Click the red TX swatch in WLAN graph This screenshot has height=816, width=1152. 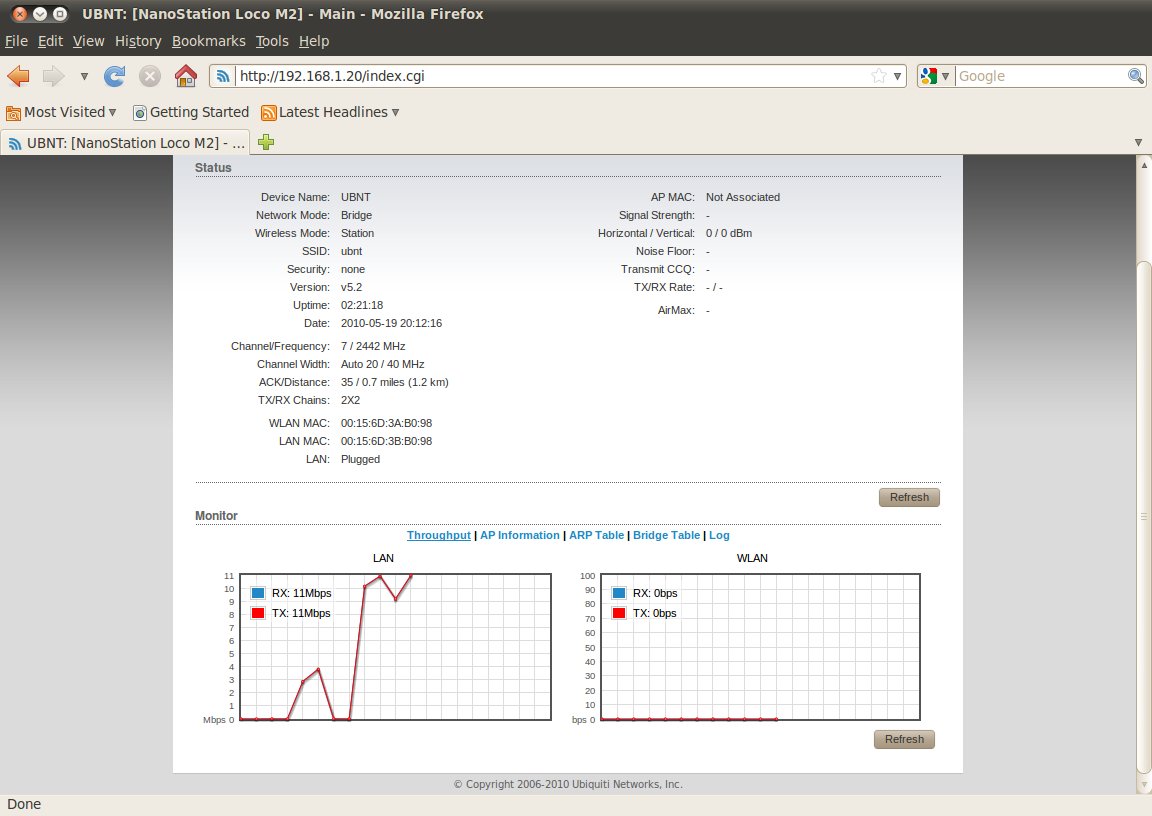618,613
